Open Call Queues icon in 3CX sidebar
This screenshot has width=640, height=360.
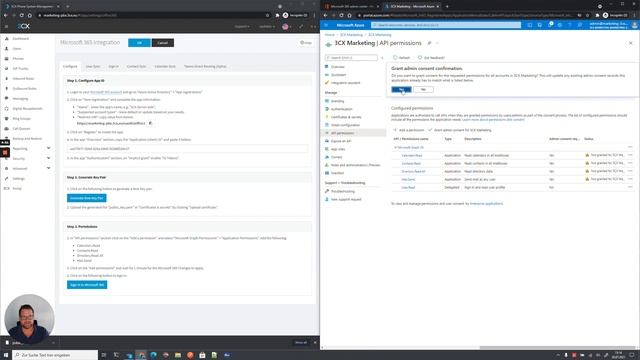pyautogui.click(x=7, y=129)
